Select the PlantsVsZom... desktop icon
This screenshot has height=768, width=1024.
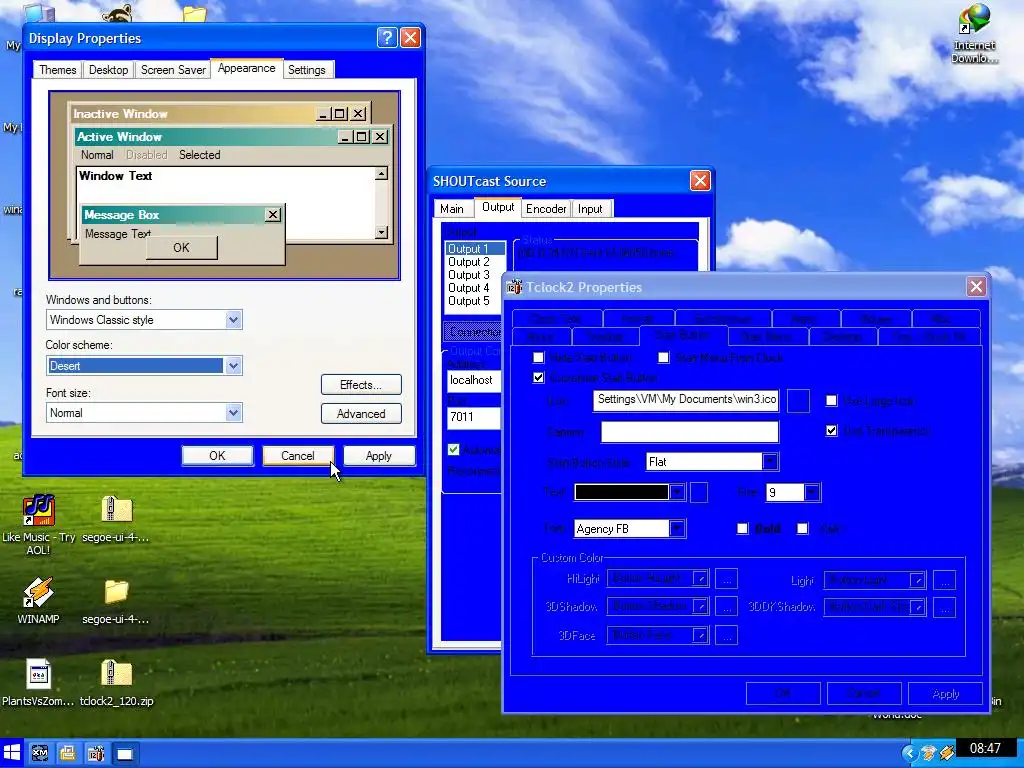pos(38,674)
